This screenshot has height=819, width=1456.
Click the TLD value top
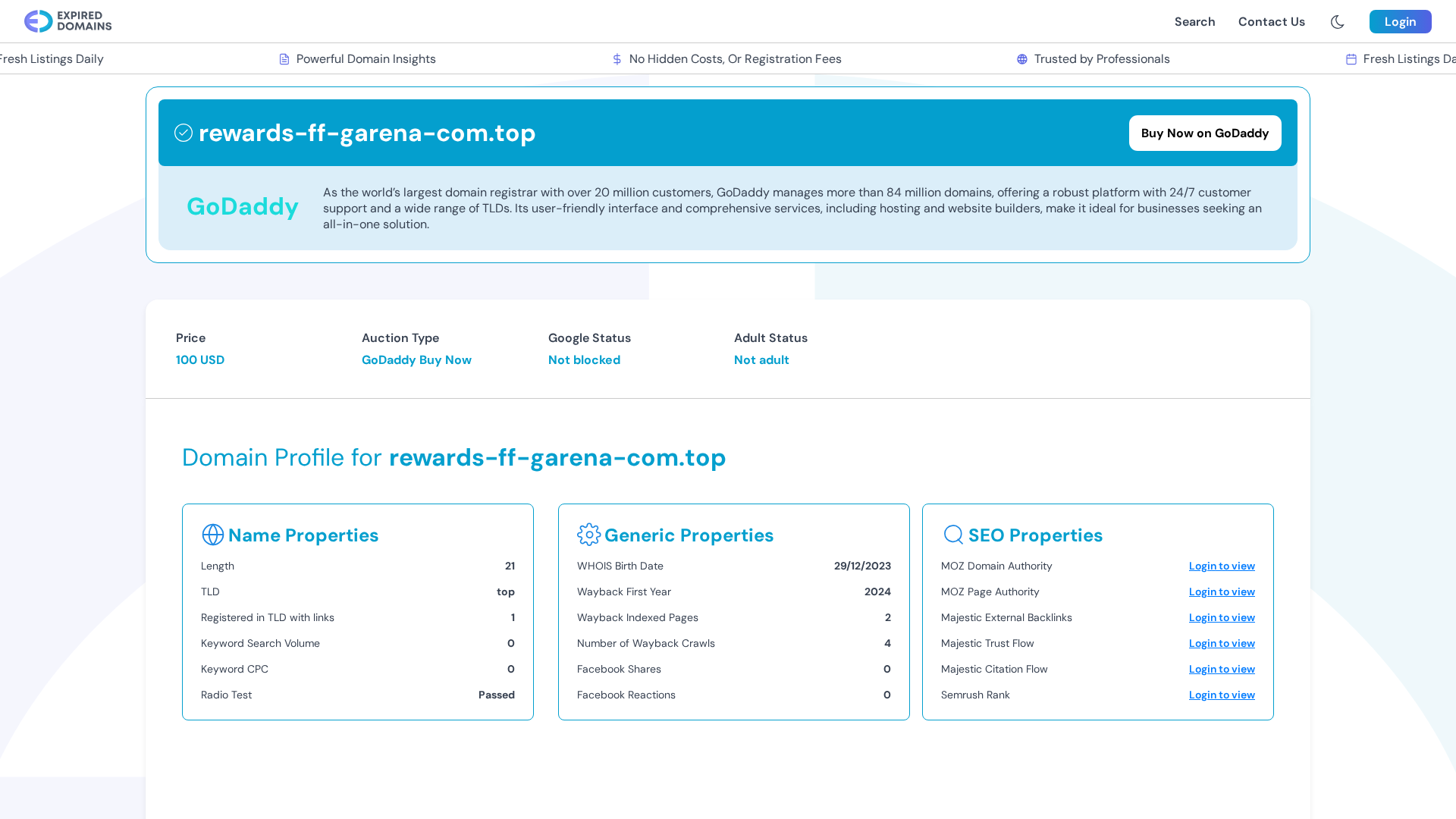[x=506, y=591]
